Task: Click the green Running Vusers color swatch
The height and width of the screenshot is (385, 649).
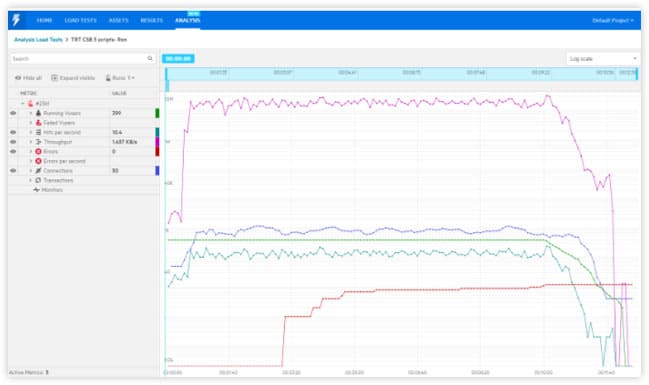Action: (x=157, y=113)
